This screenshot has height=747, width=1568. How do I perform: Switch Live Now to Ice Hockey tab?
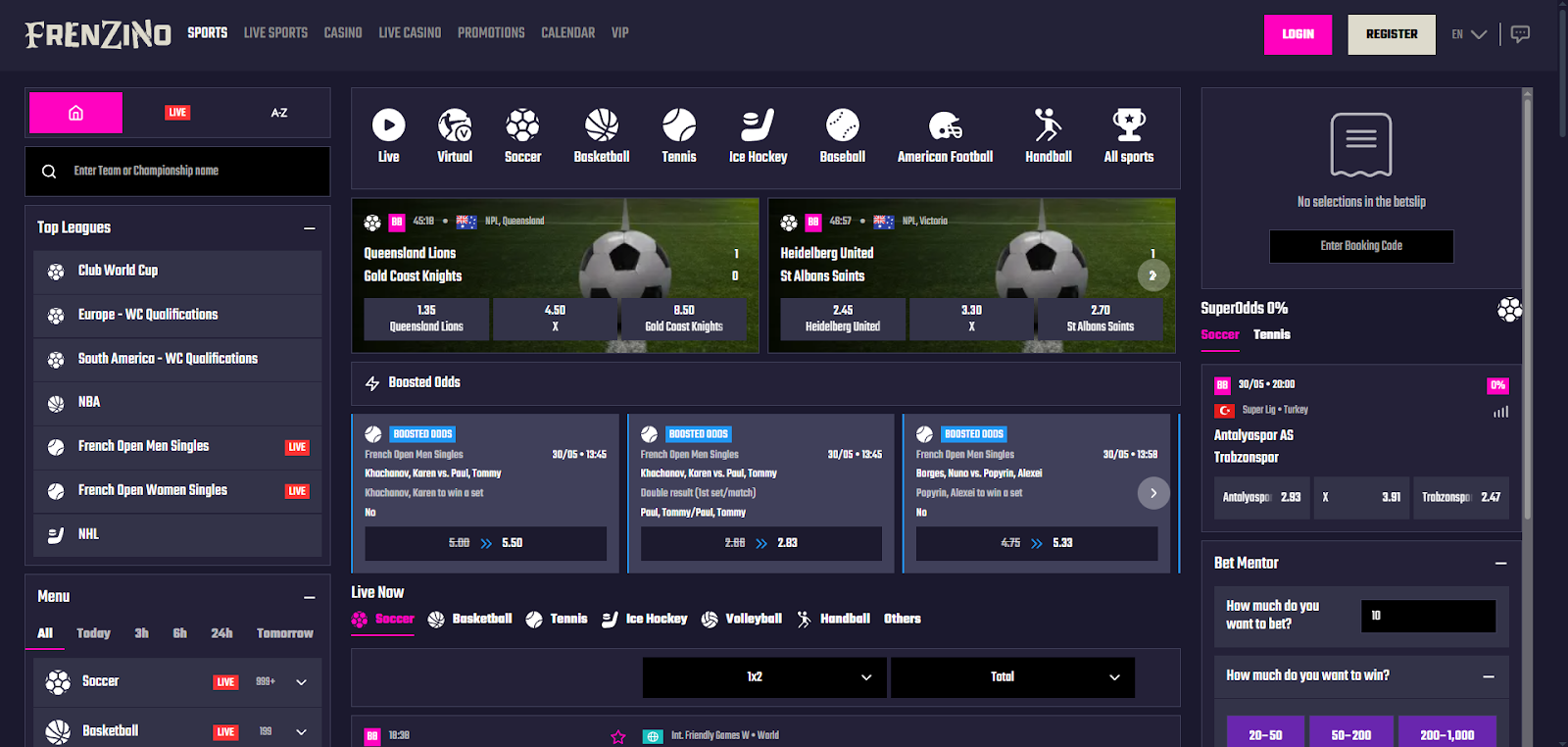click(645, 620)
